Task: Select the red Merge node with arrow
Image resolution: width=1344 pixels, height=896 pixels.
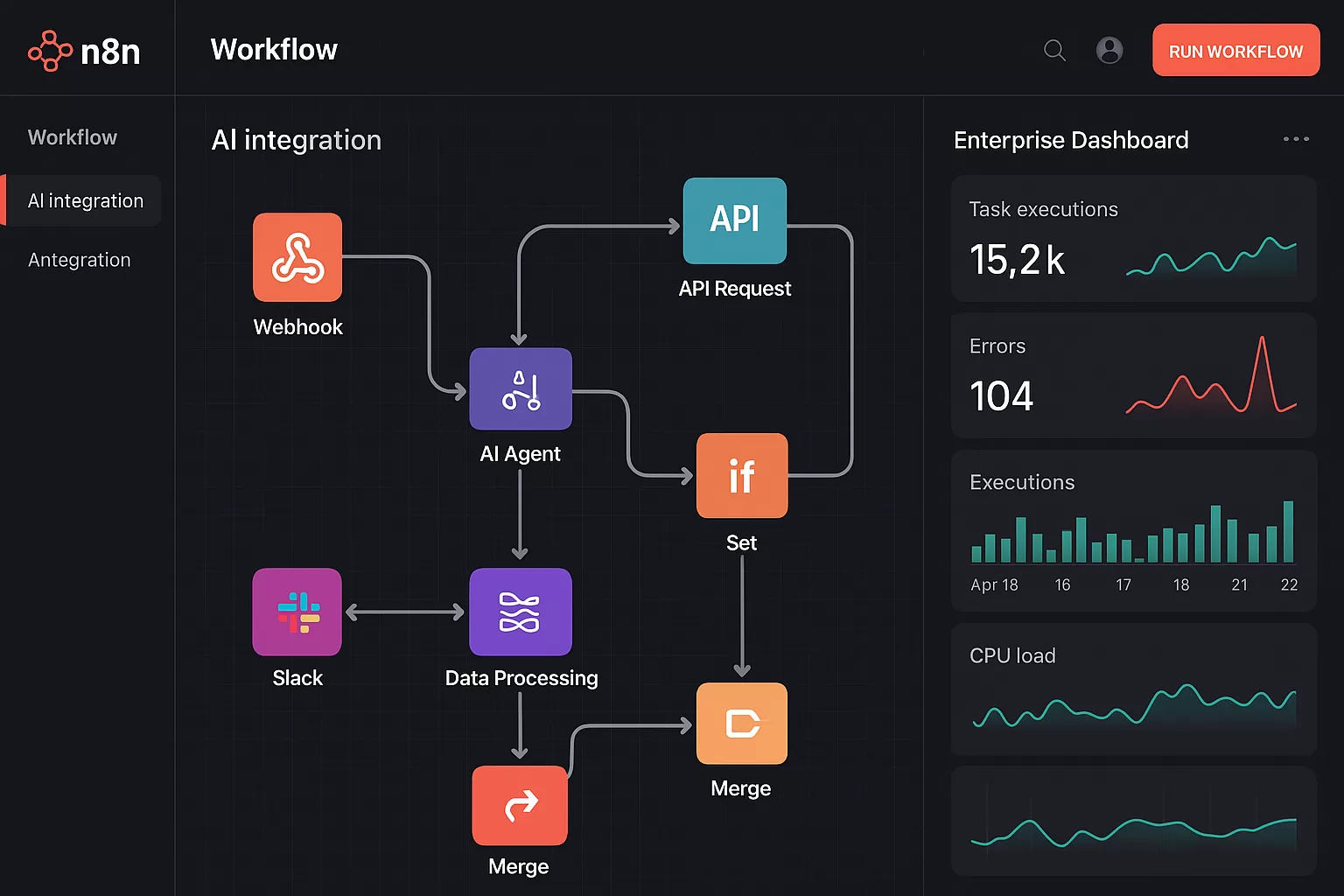Action: 520,805
